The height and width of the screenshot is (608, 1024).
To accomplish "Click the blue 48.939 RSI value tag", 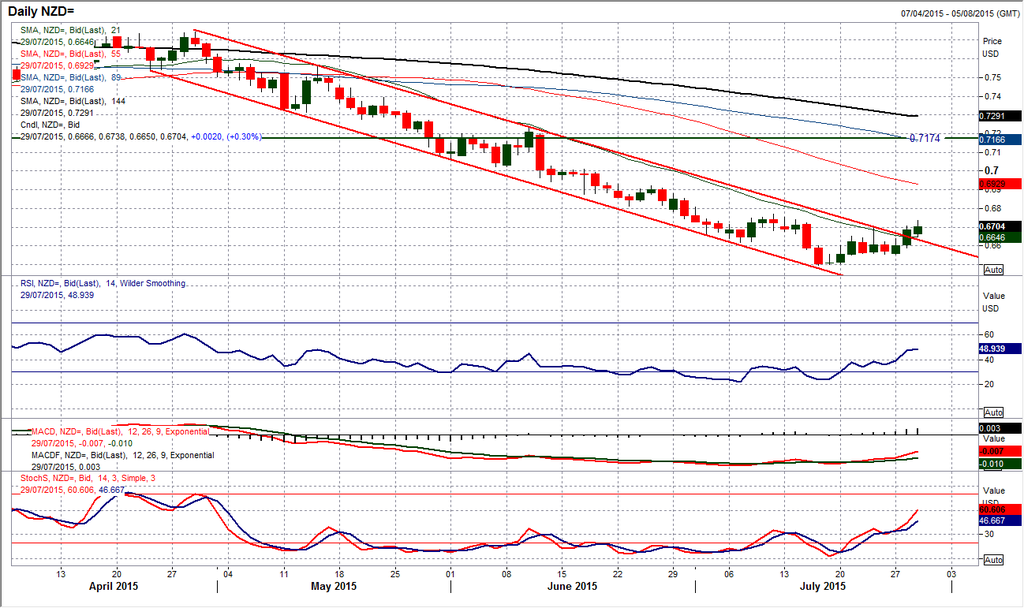I will pyautogui.click(x=1000, y=349).
